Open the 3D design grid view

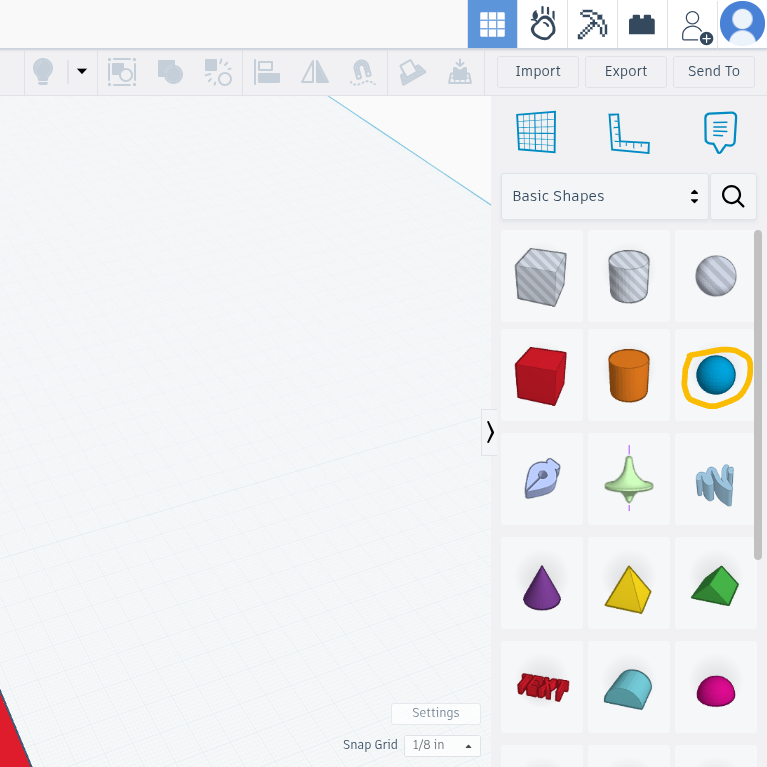[x=492, y=24]
